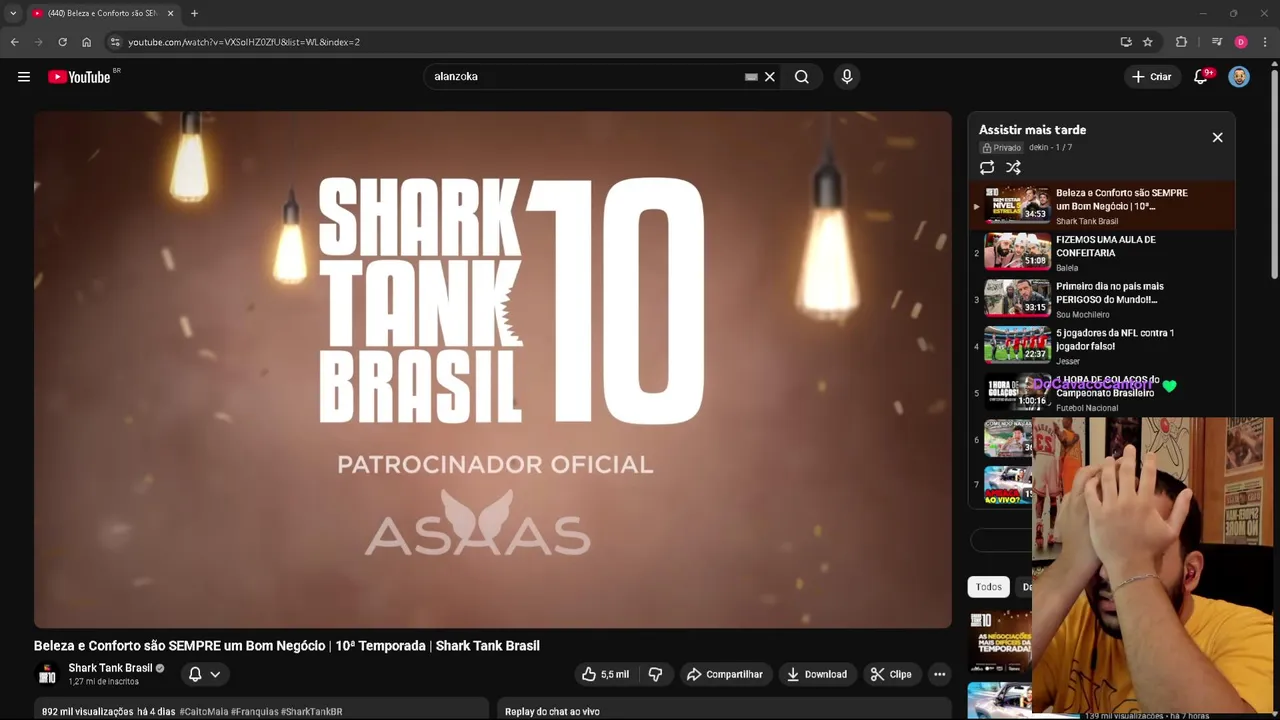The image size is (1280, 720).
Task: Click the Criar create button
Action: [x=1150, y=77]
